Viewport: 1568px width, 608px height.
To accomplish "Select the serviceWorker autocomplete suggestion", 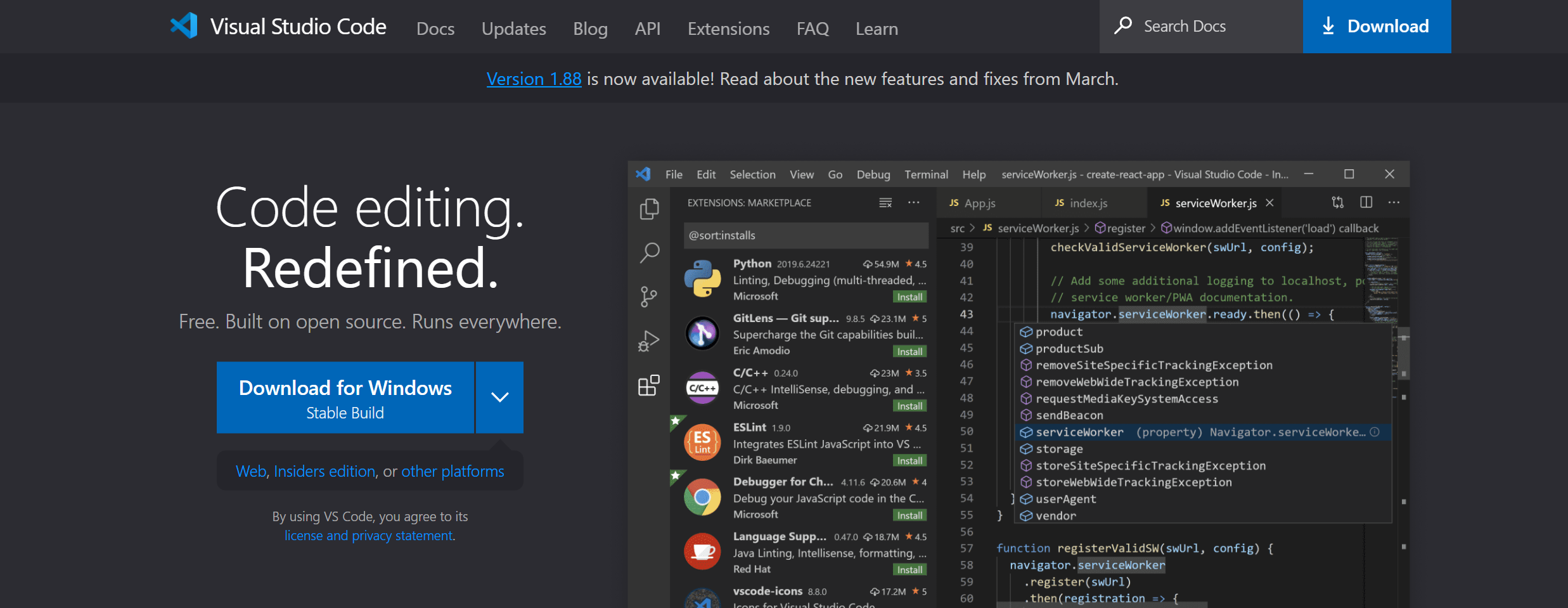I will click(1203, 432).
